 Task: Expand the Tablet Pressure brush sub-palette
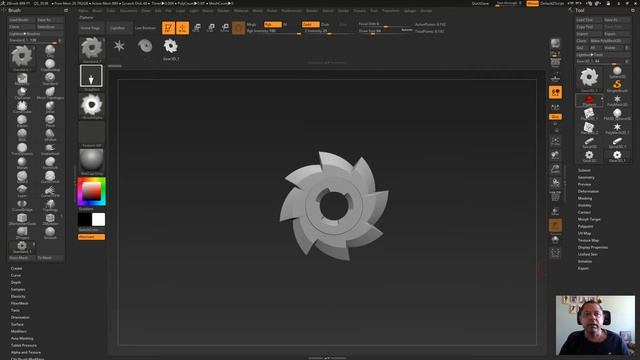coord(24,345)
